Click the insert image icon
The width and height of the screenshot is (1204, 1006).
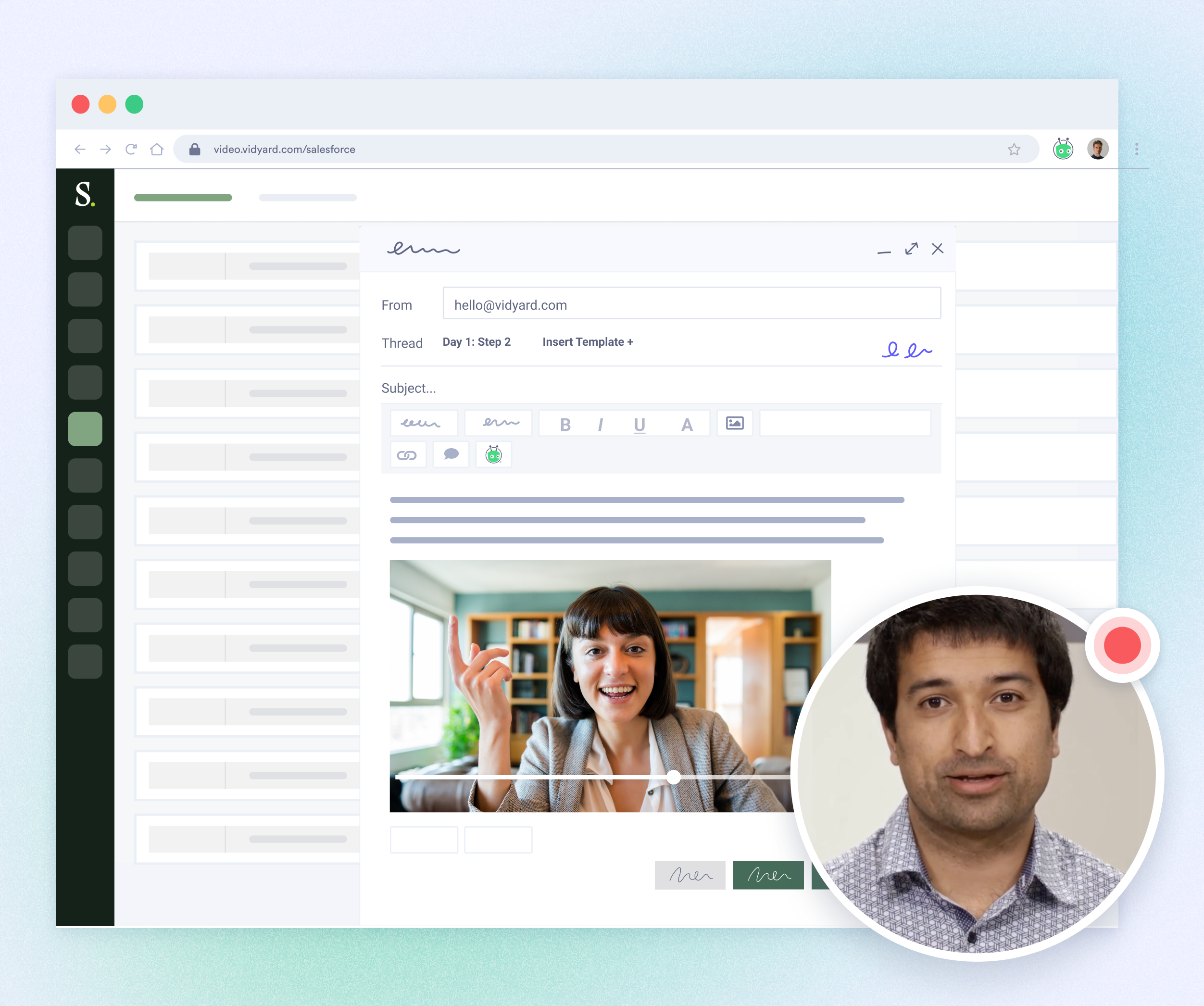click(x=734, y=423)
